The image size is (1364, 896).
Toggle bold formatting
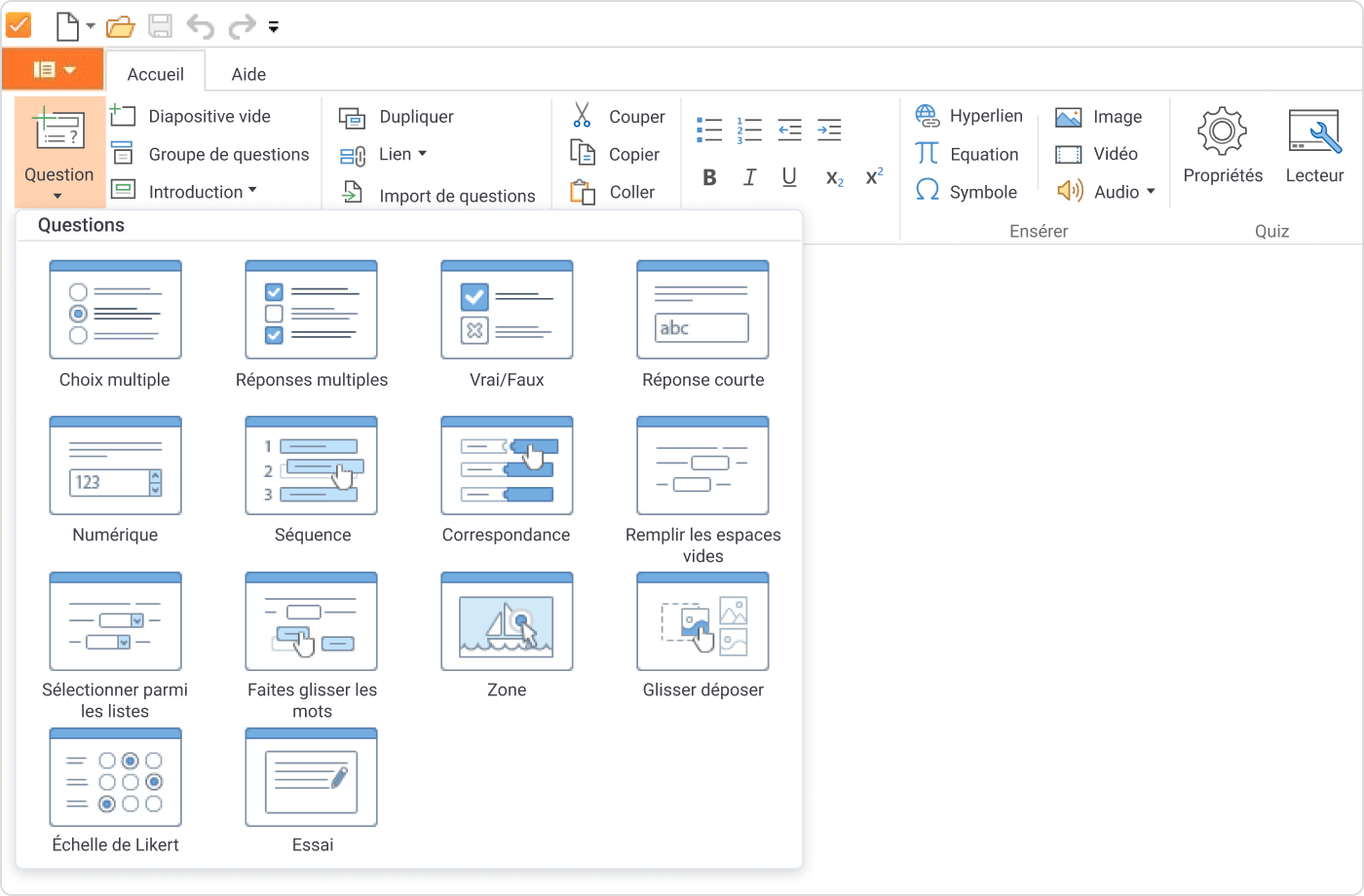click(709, 177)
